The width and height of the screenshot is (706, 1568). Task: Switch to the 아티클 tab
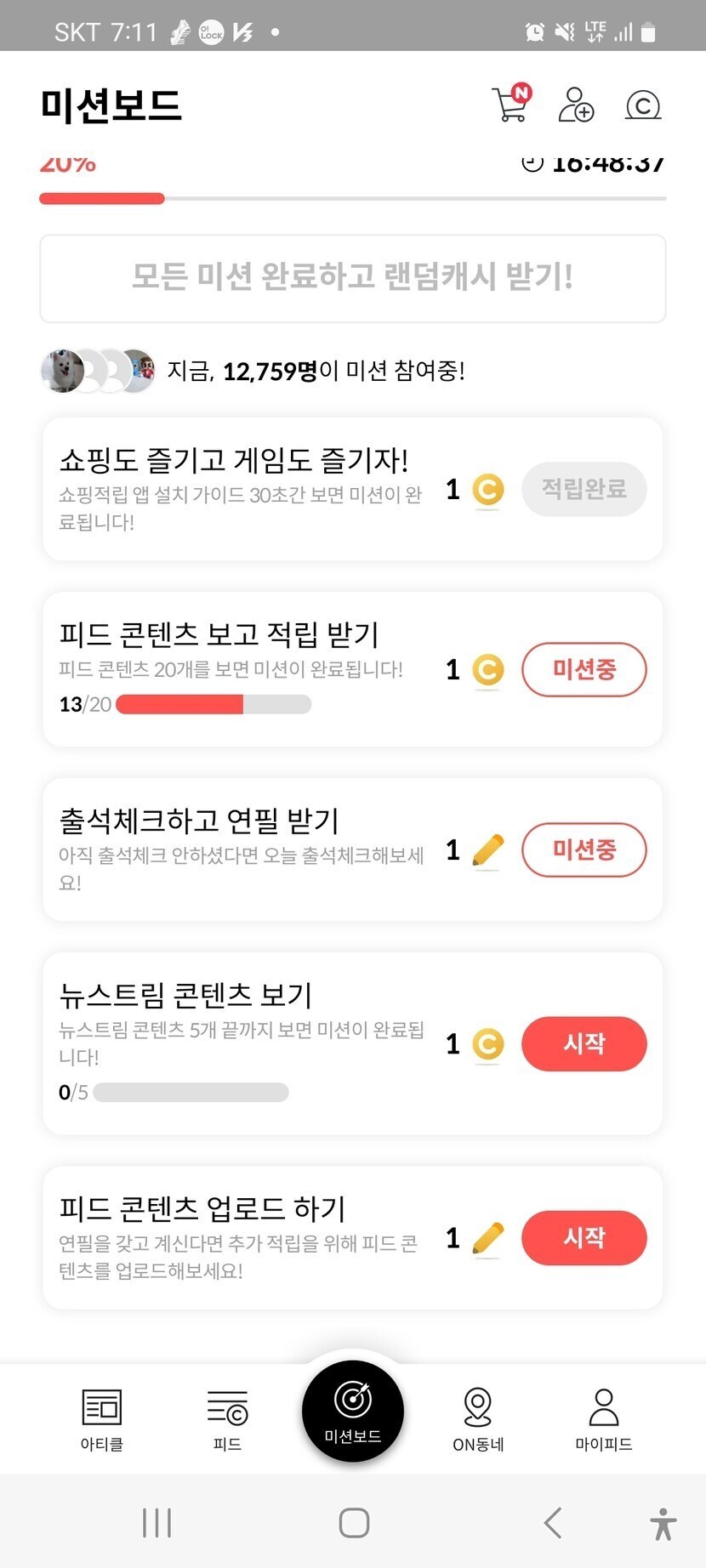[x=102, y=1418]
